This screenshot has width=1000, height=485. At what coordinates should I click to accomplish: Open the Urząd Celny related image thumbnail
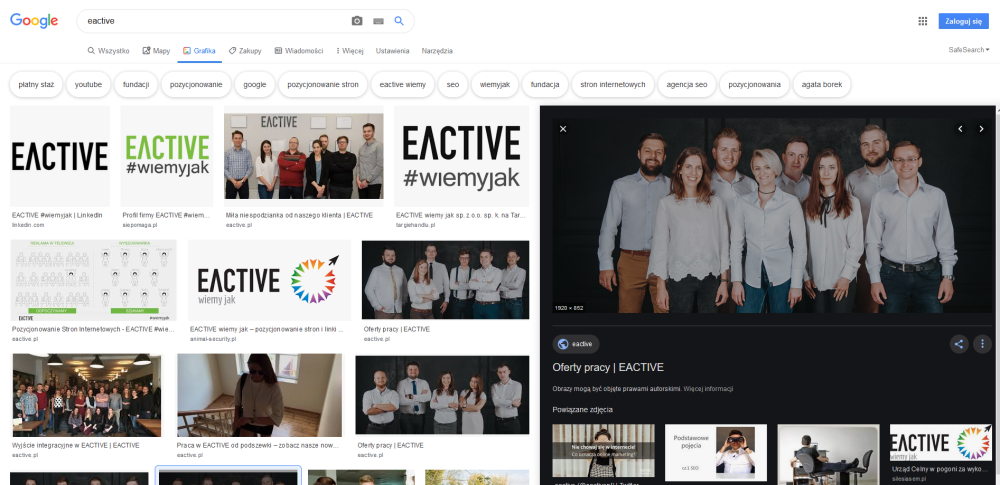click(941, 443)
